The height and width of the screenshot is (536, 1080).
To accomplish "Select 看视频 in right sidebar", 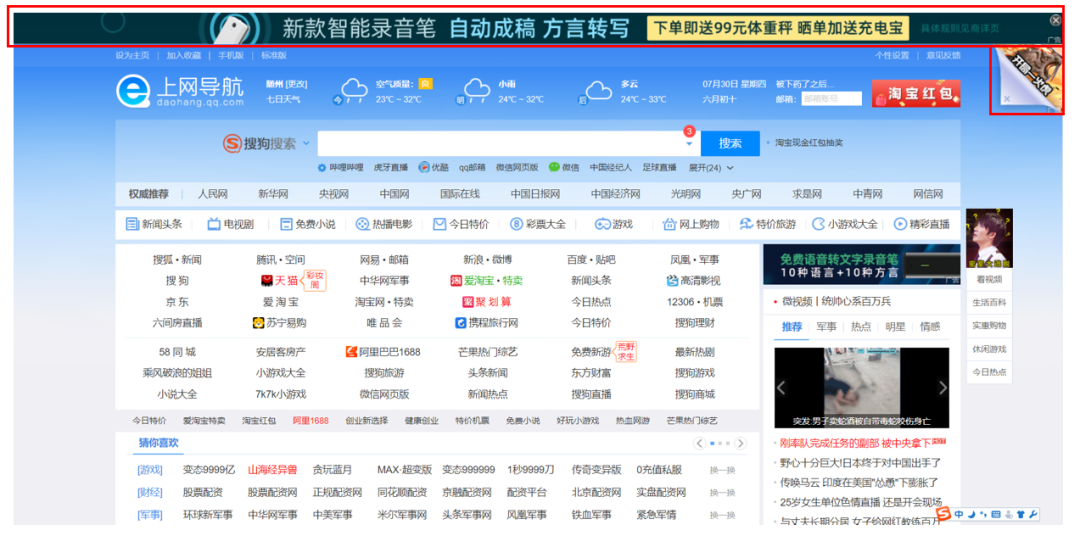I will pos(989,279).
